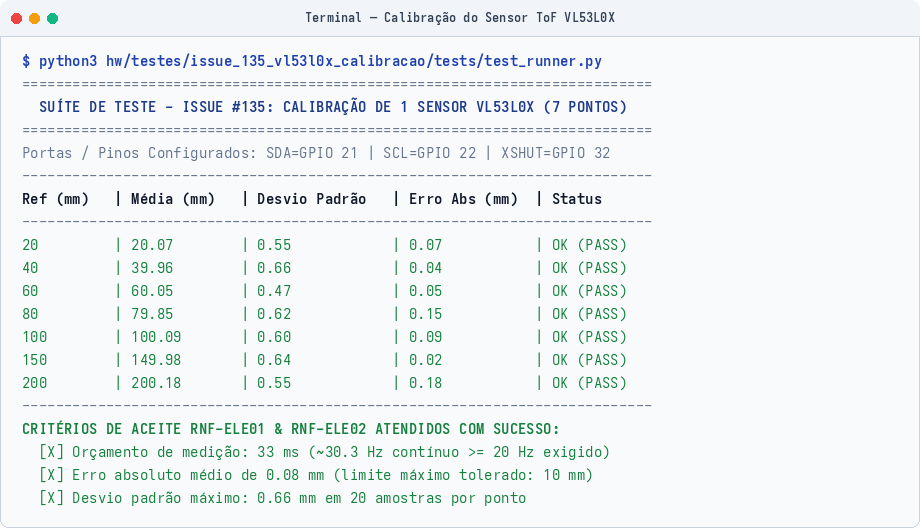Click OK (PASS) status in the 200 mm row

point(589,383)
